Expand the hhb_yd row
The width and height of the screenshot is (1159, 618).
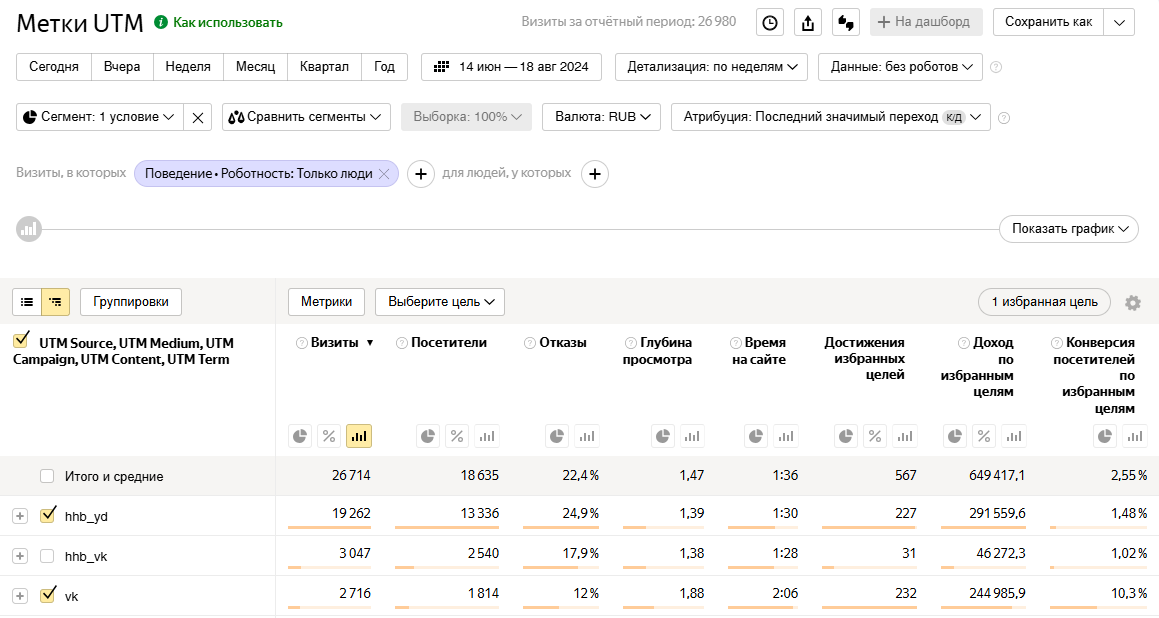tap(20, 516)
